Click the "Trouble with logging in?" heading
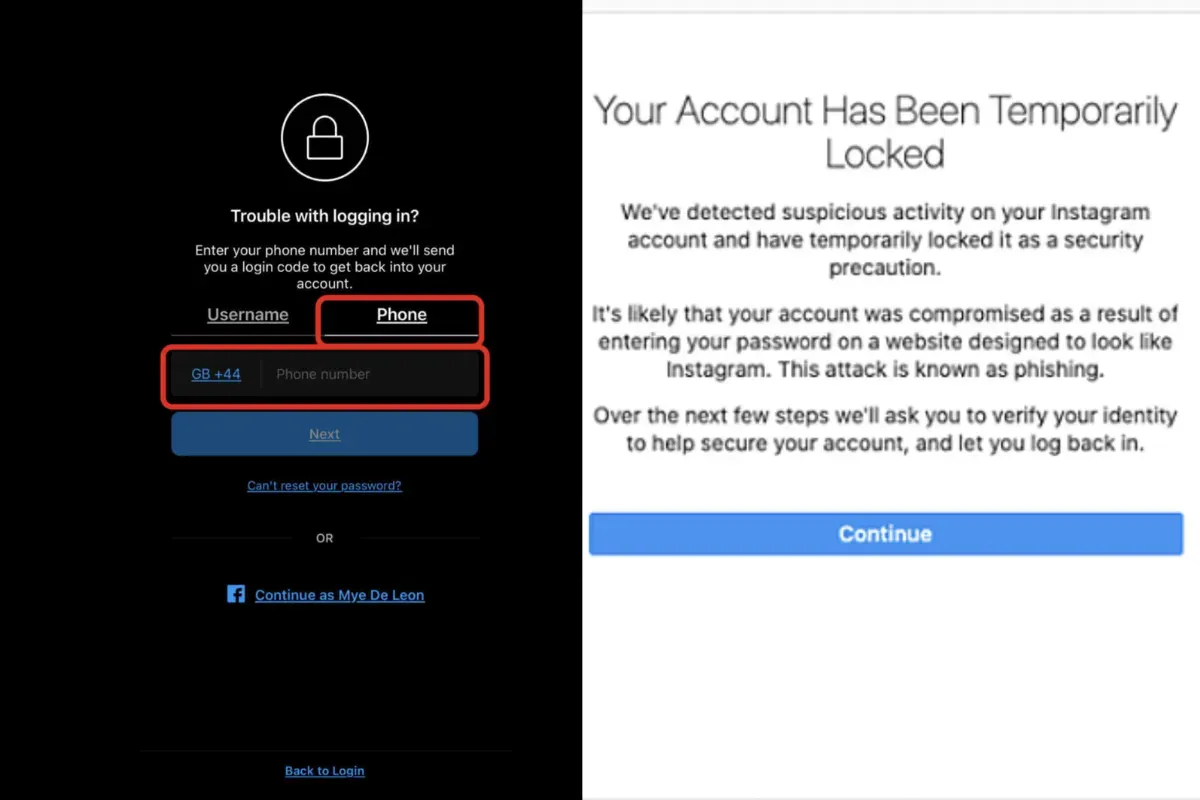 pyautogui.click(x=325, y=216)
